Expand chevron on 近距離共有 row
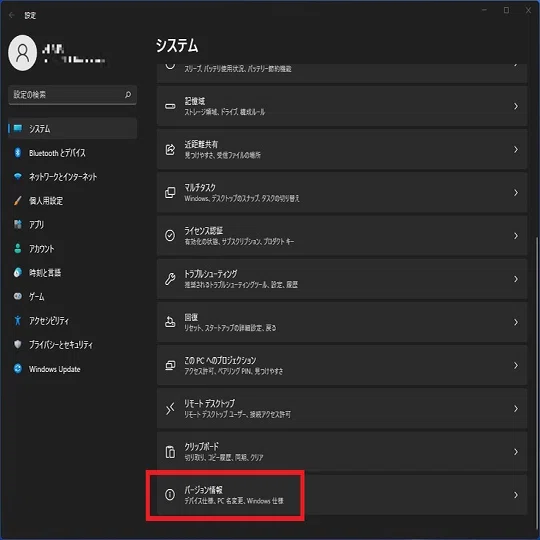The width and height of the screenshot is (540, 540). pyautogui.click(x=516, y=149)
